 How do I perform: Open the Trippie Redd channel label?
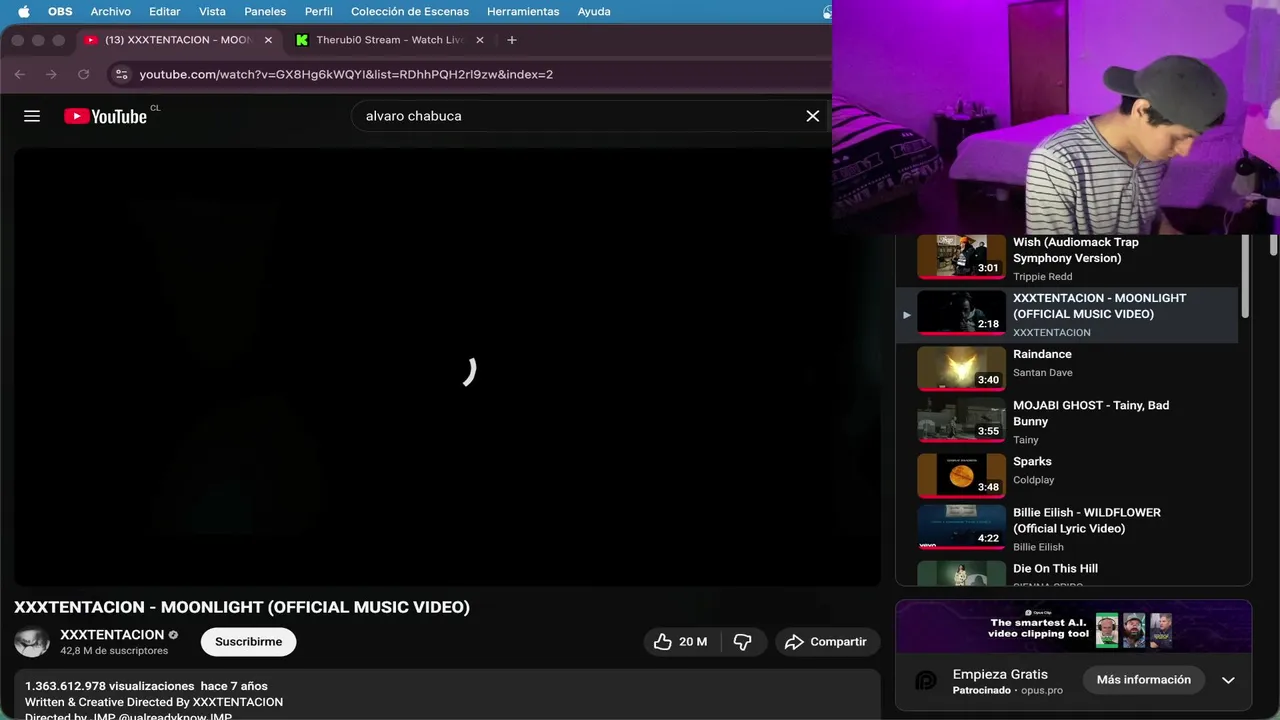coord(1042,277)
